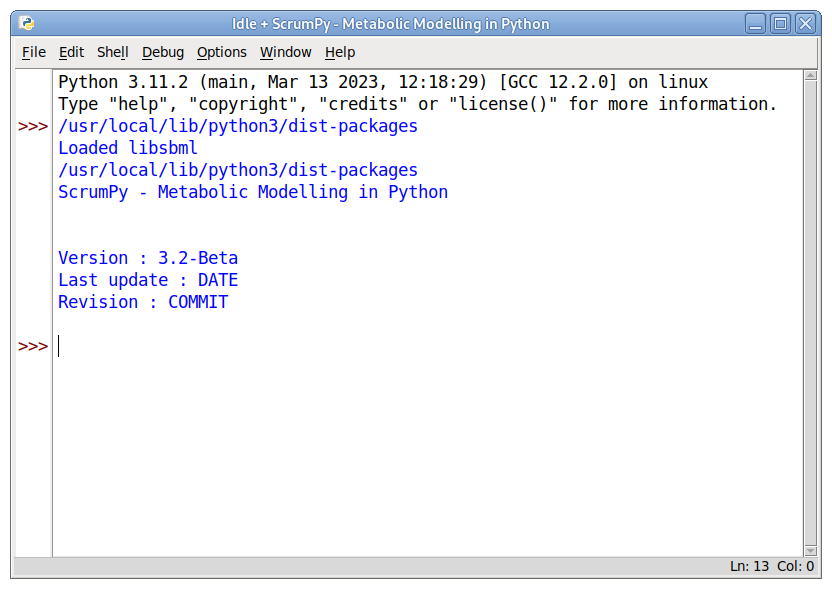Click the "Loaded libsbml" output line
This screenshot has height=589, width=832.
point(128,148)
